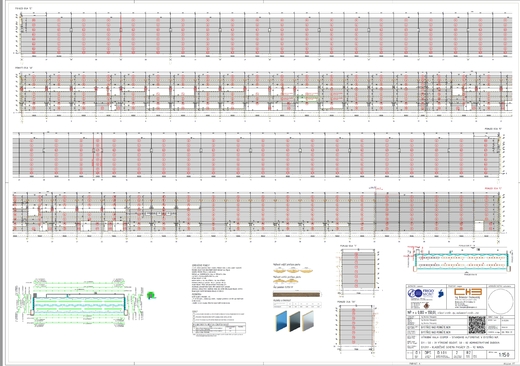Screen dimensions: 520x366
Task: Click the green round symbol beside floor plan
Action: pos(151,295)
